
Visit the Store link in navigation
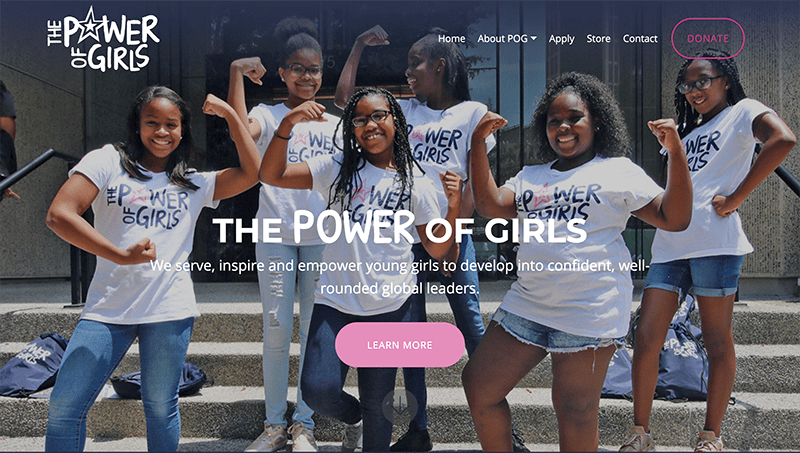598,38
